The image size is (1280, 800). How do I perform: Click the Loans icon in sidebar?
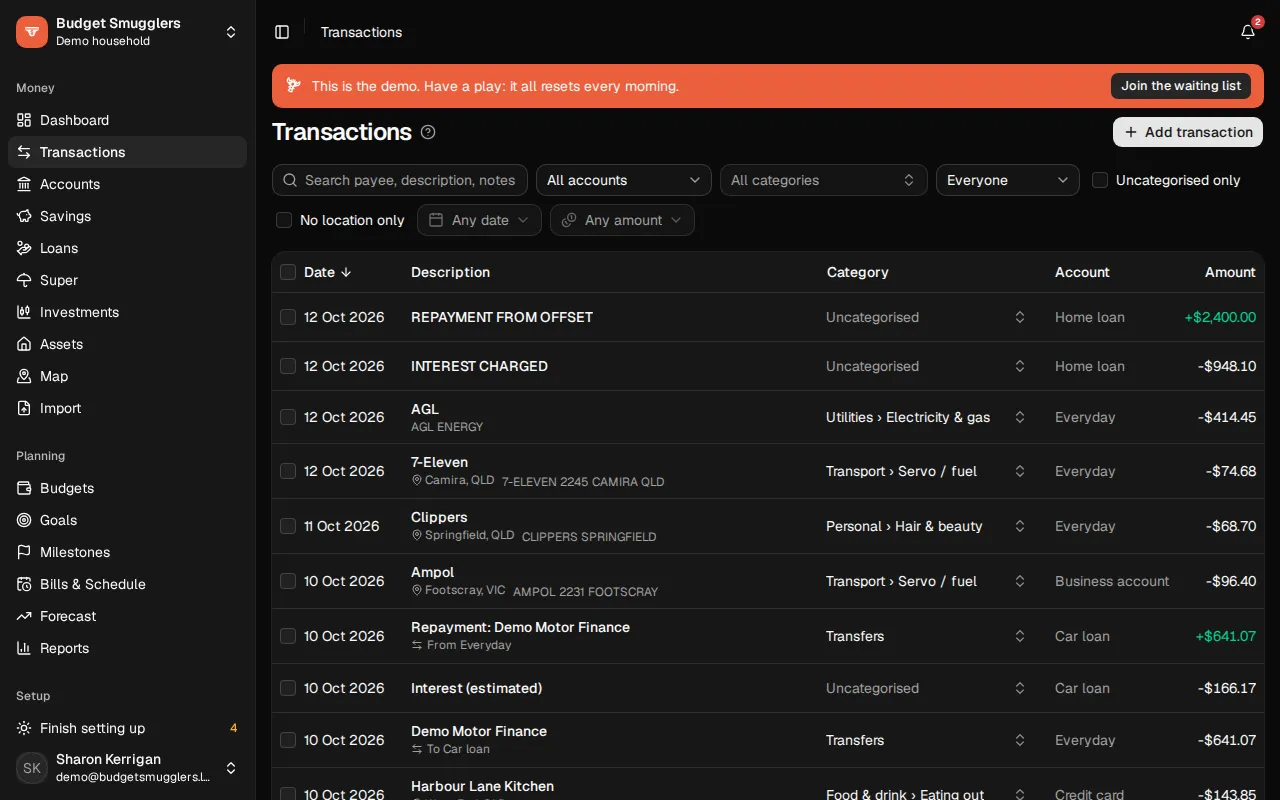tap(24, 248)
